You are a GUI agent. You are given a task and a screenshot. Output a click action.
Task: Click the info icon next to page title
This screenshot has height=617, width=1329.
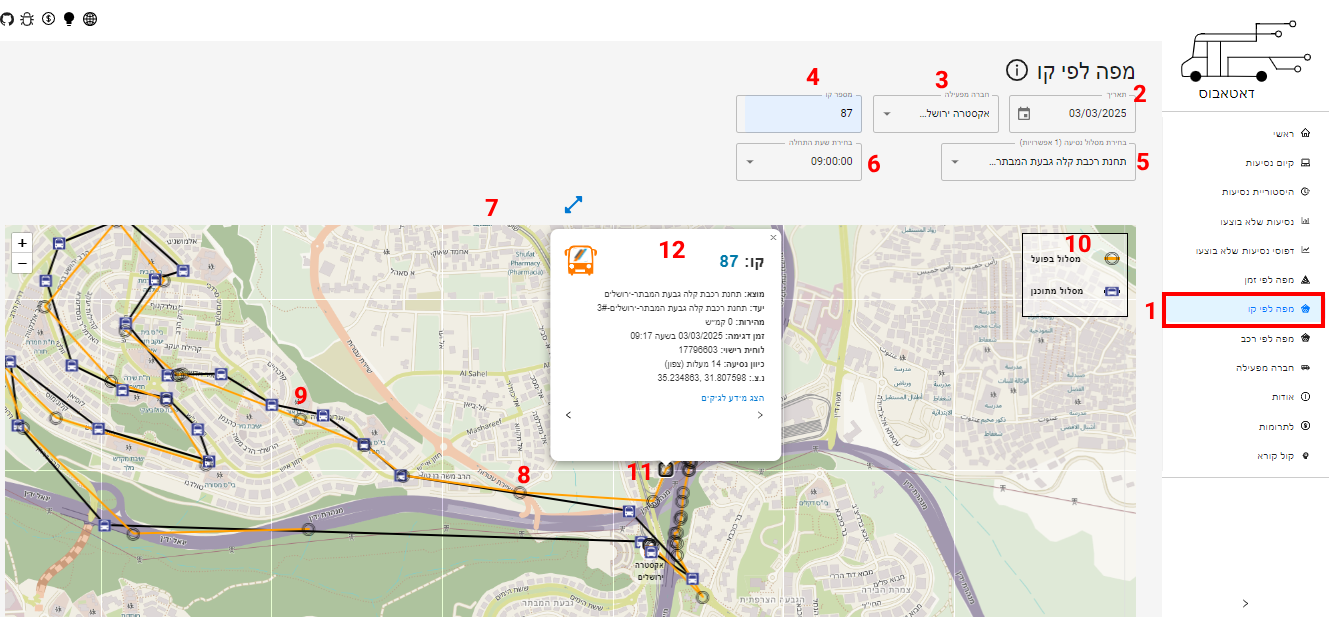1016,70
